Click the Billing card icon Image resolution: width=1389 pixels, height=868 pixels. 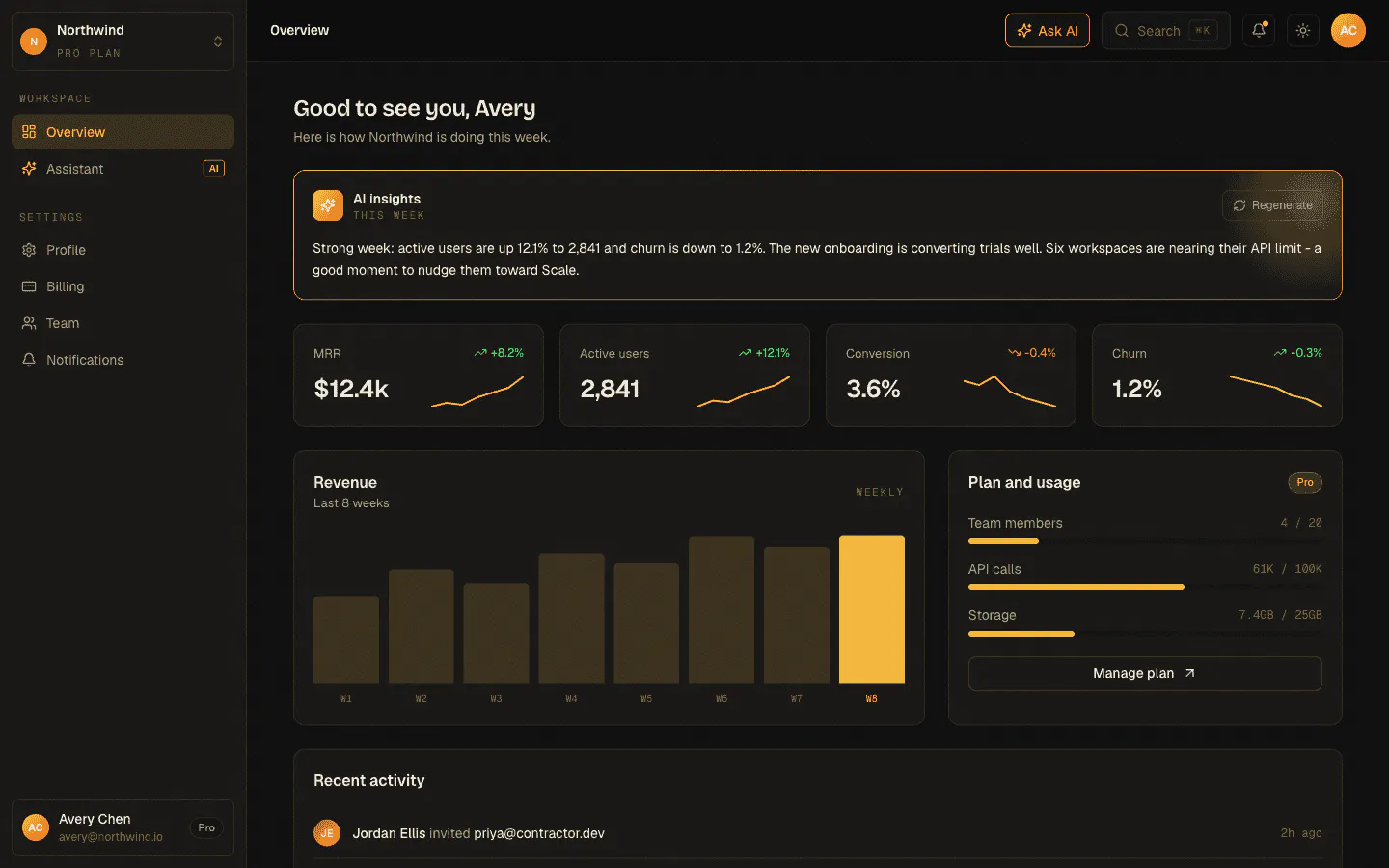point(29,286)
